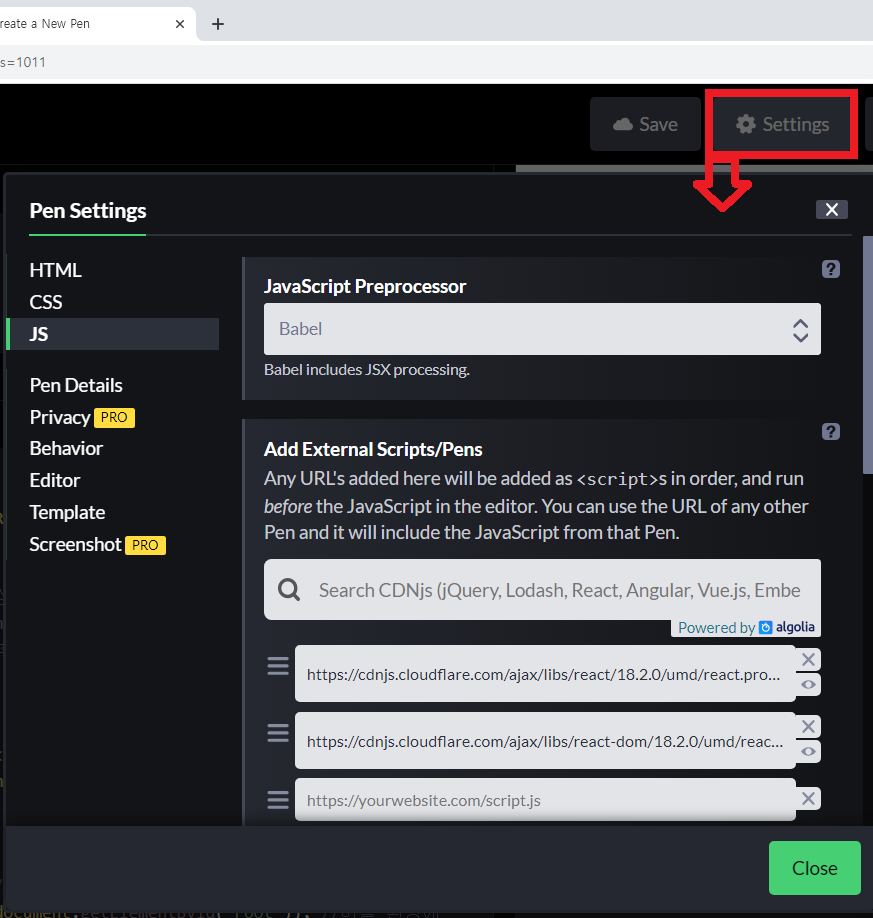
Task: Grab drag handle for react 18.2.0 script
Action: 278,666
